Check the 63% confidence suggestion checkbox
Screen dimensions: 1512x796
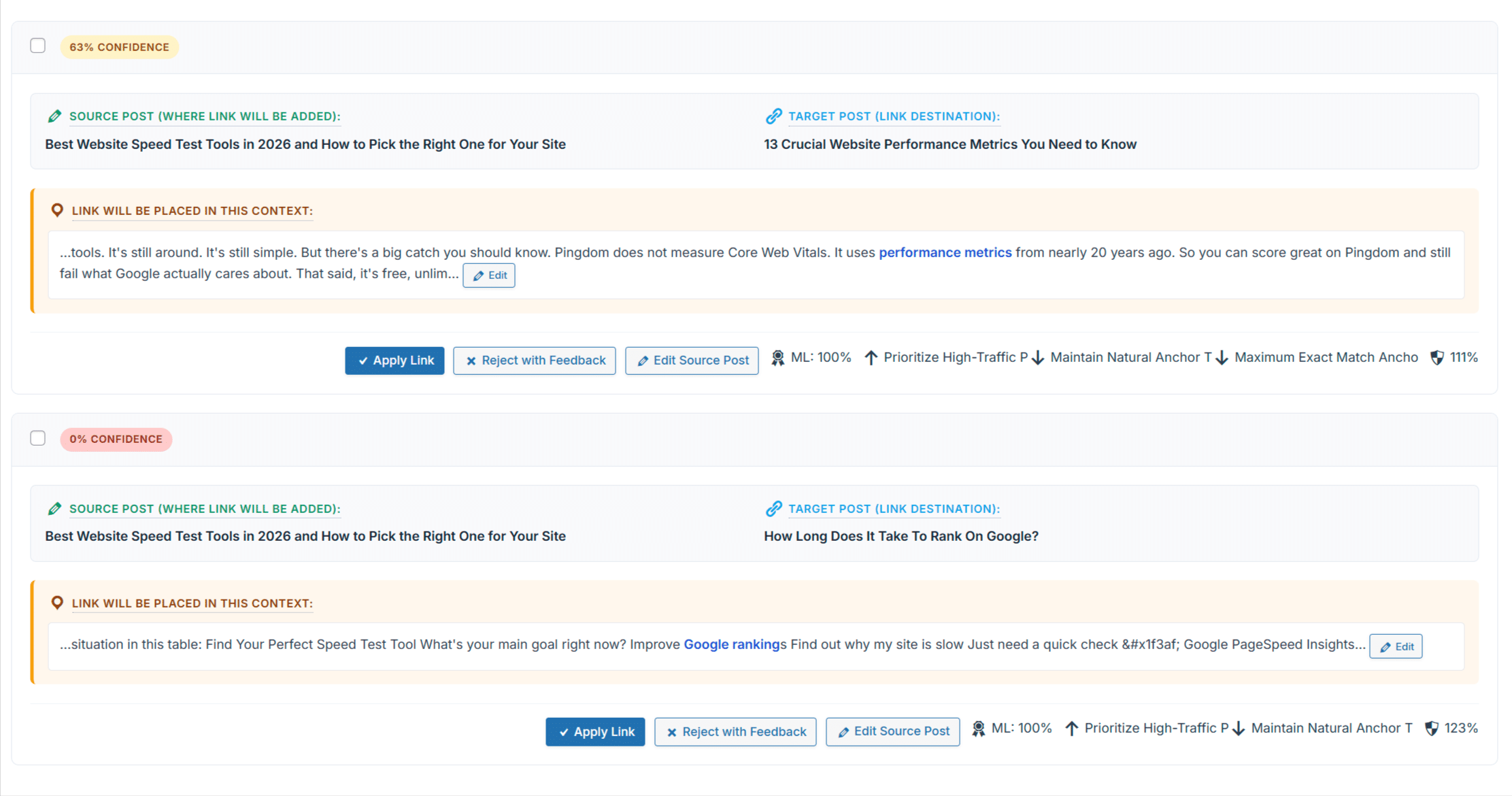[x=38, y=46]
